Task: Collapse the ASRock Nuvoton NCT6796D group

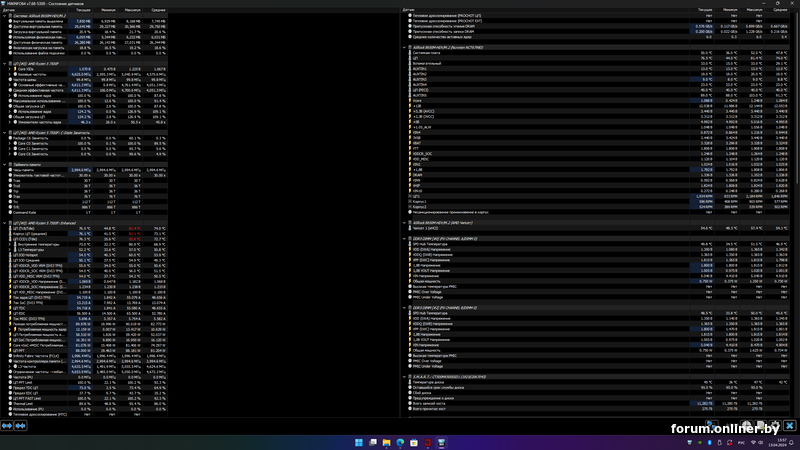Action: (404, 47)
